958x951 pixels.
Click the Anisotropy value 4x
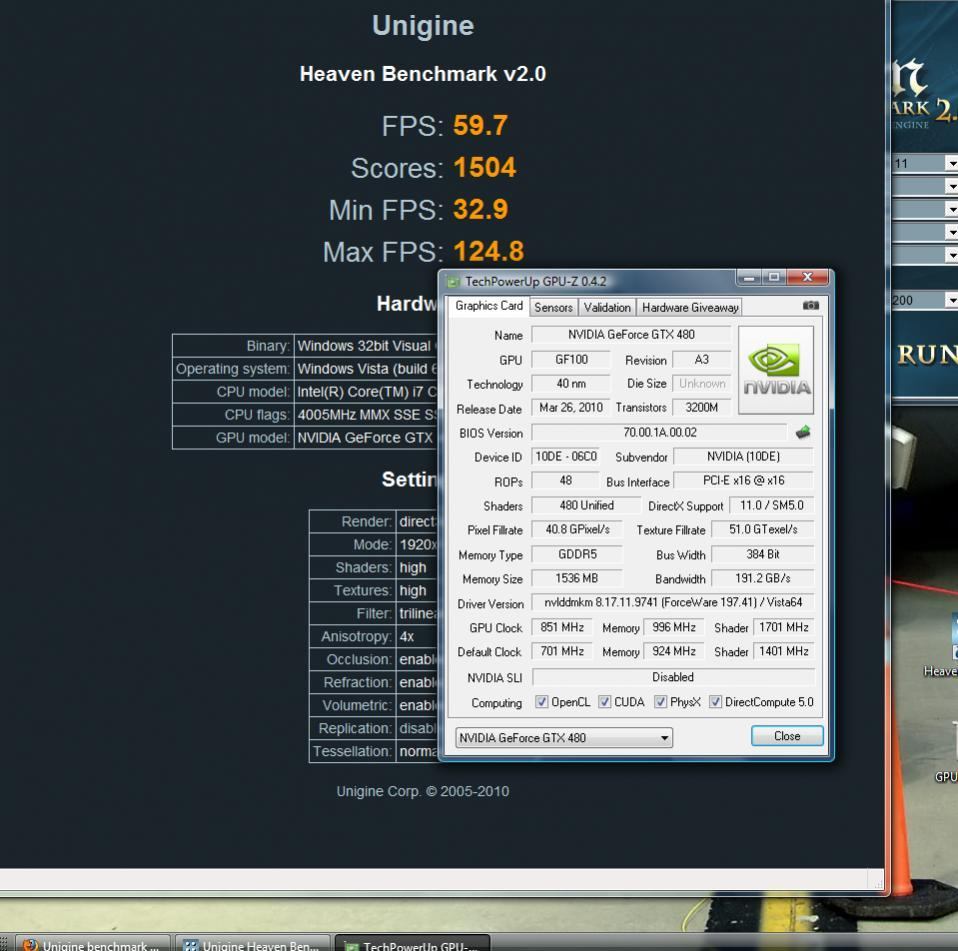pyautogui.click(x=407, y=636)
